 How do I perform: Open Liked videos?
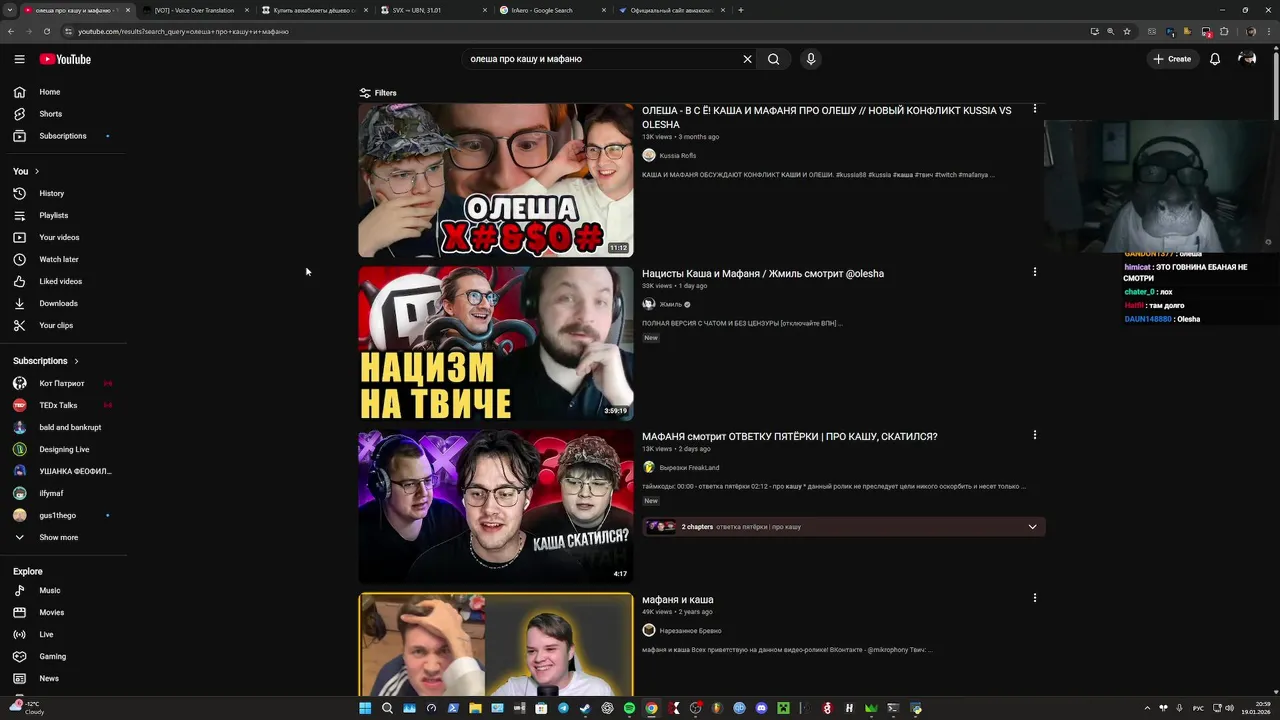[63, 281]
